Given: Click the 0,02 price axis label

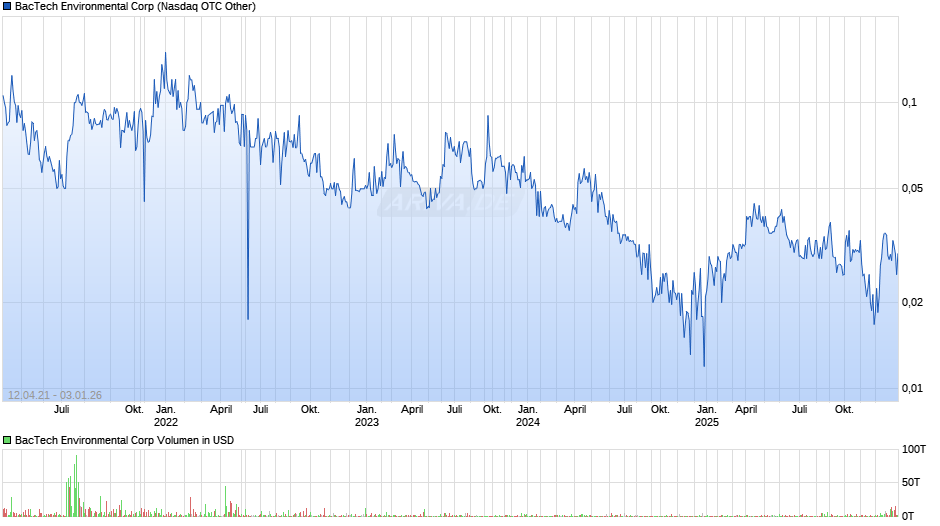Looking at the screenshot, I should pyautogui.click(x=912, y=302).
